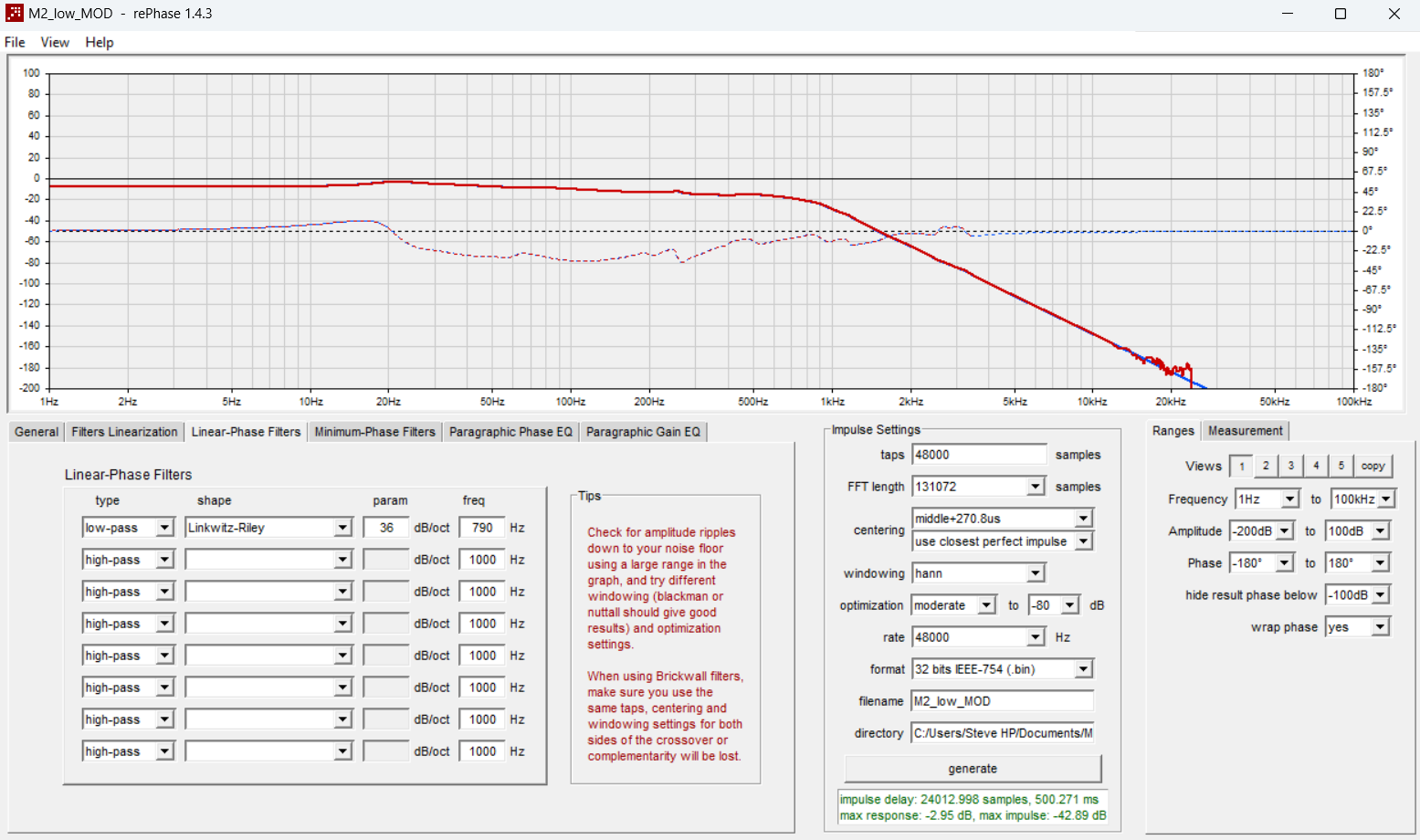This screenshot has height=840, width=1420.
Task: Switch to the Filters Linearization tab
Action: (x=124, y=431)
